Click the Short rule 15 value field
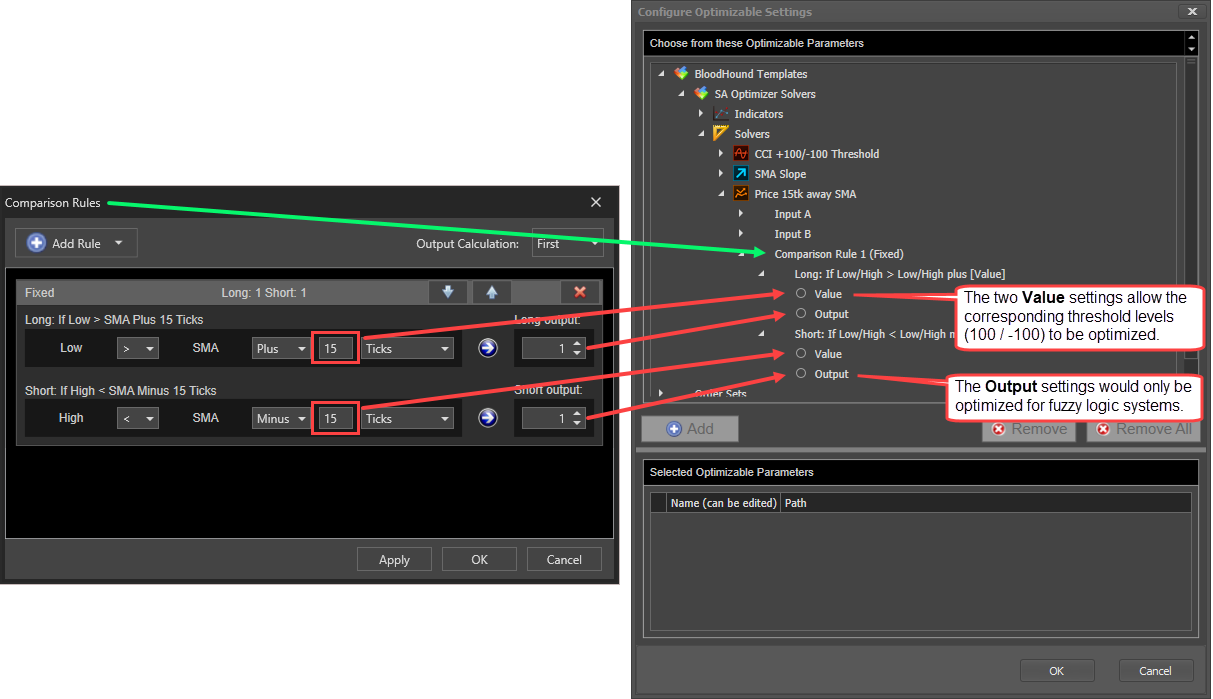This screenshot has height=699, width=1213. [335, 418]
